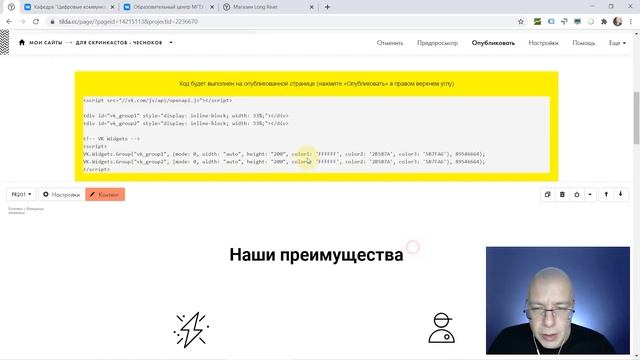Click Отменить in the top menu
This screenshot has width=640, height=360.
click(x=390, y=43)
